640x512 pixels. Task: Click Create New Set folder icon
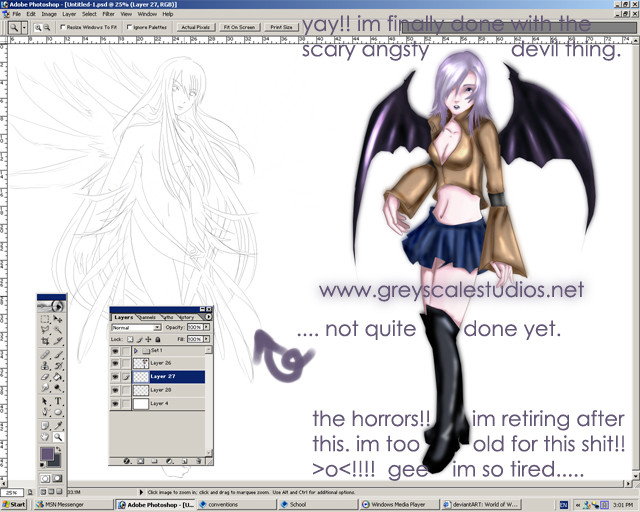coord(155,461)
